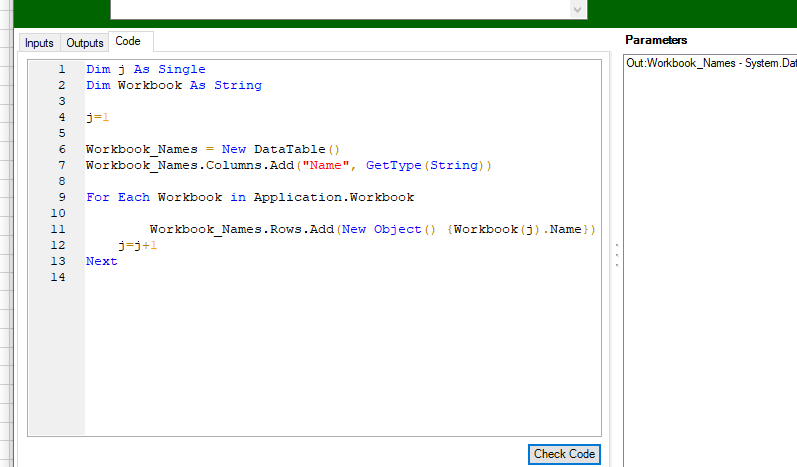Click line number 14 in gutter
797x467 pixels.
(58, 277)
